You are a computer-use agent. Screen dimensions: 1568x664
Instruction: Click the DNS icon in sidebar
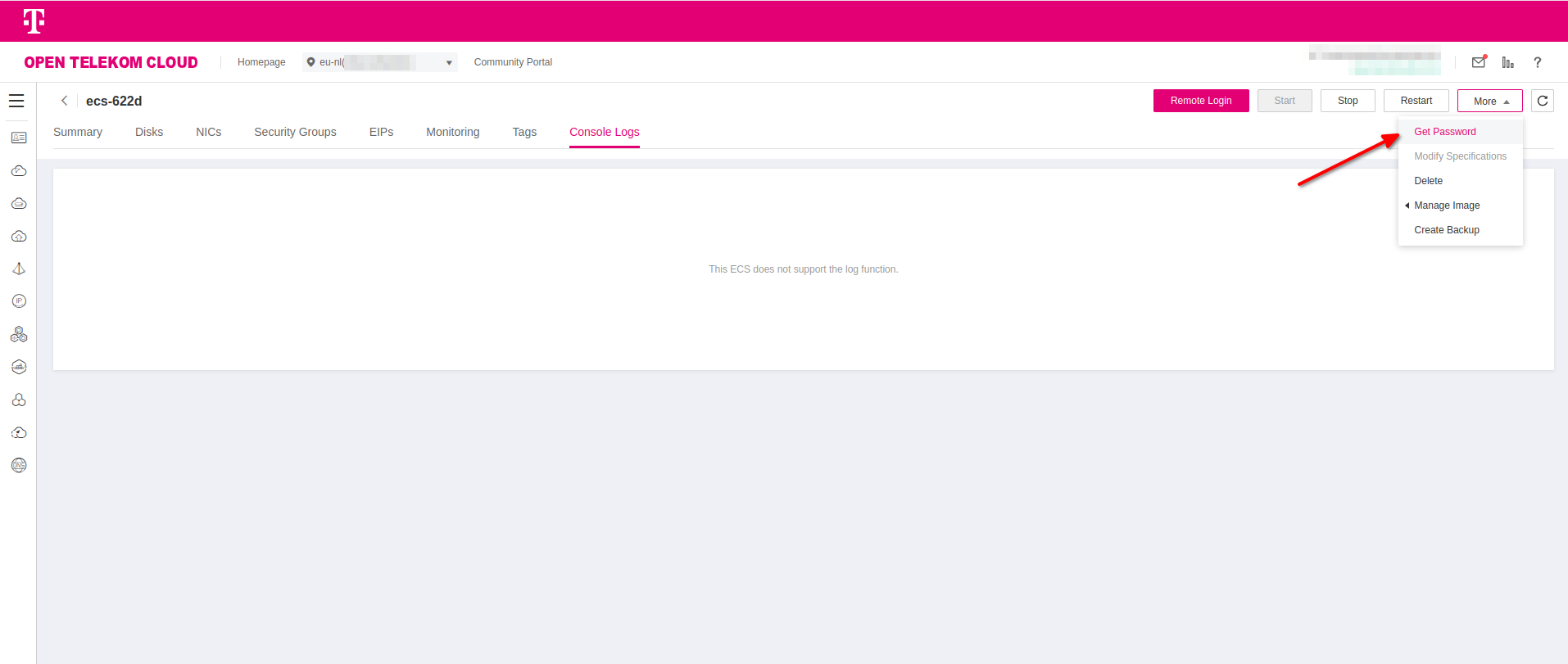click(19, 465)
